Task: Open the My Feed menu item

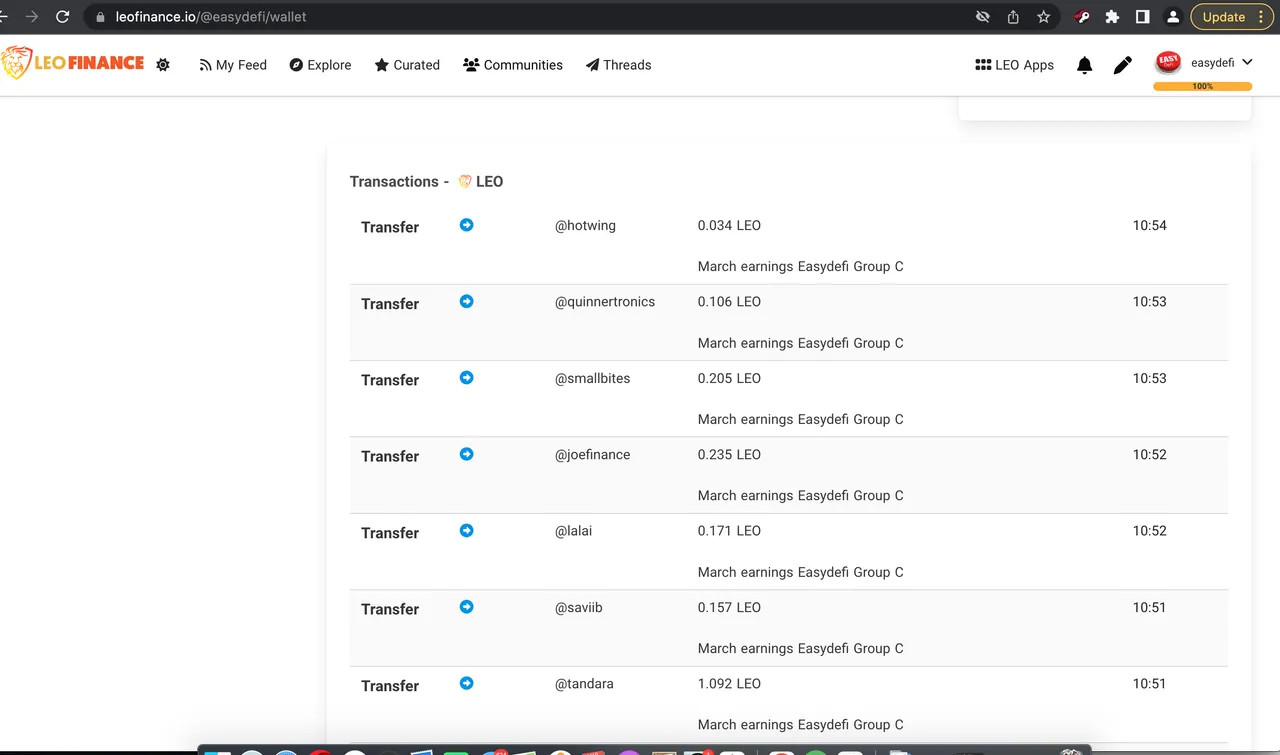Action: (x=233, y=65)
